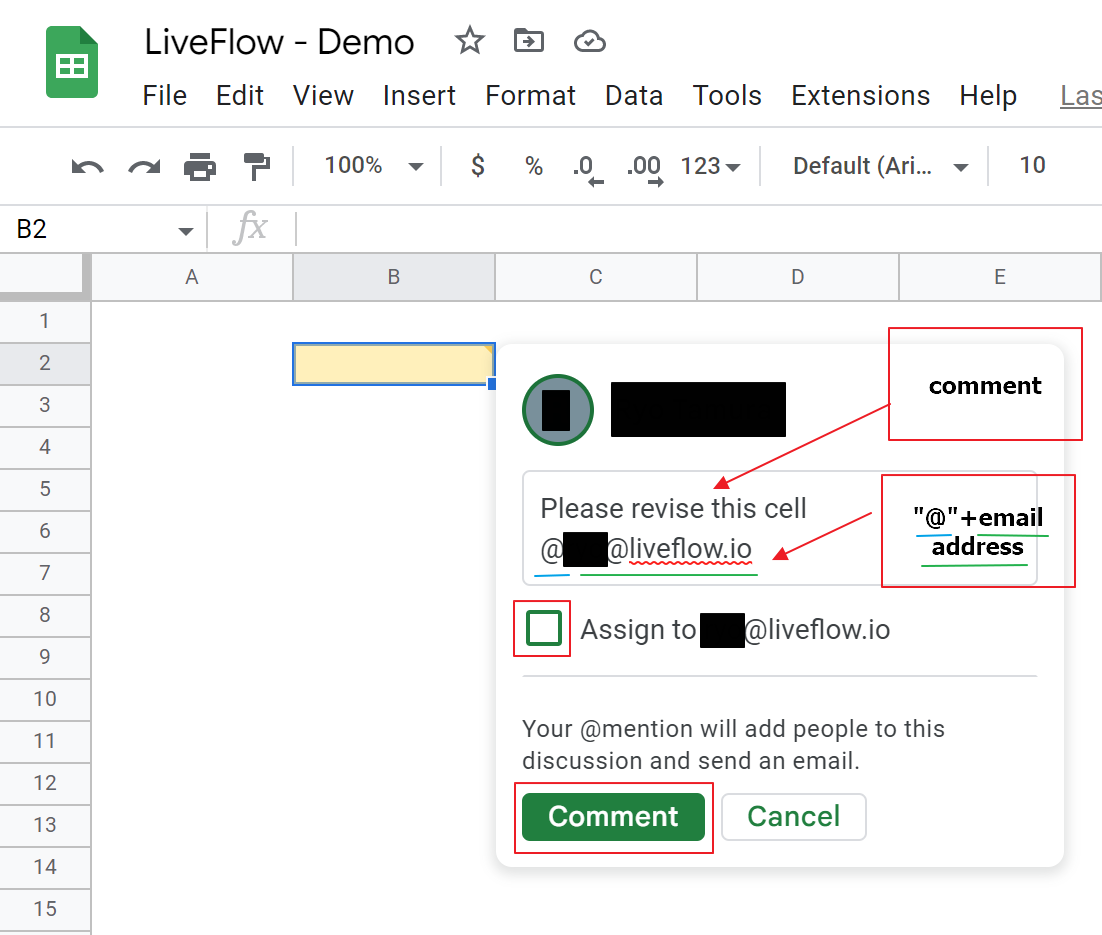Select row 8 header
This screenshot has width=1102, height=935.
[45, 615]
